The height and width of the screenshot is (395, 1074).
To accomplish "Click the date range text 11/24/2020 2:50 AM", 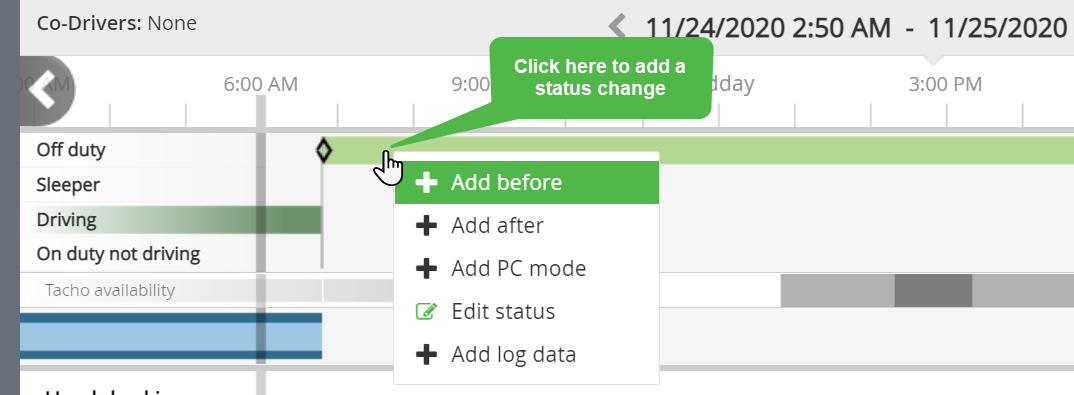I will 769,28.
